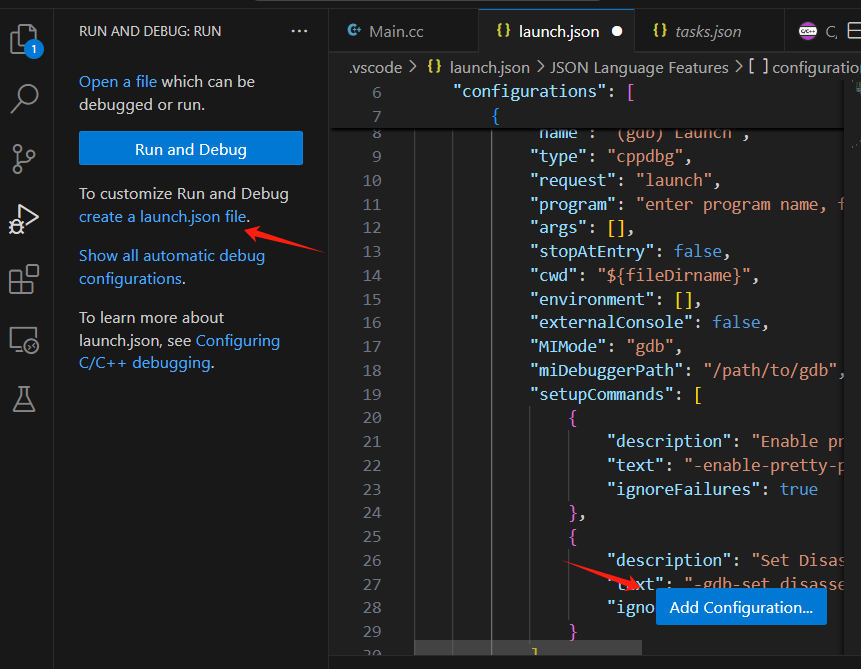Click the Add Configuration... button

click(741, 607)
